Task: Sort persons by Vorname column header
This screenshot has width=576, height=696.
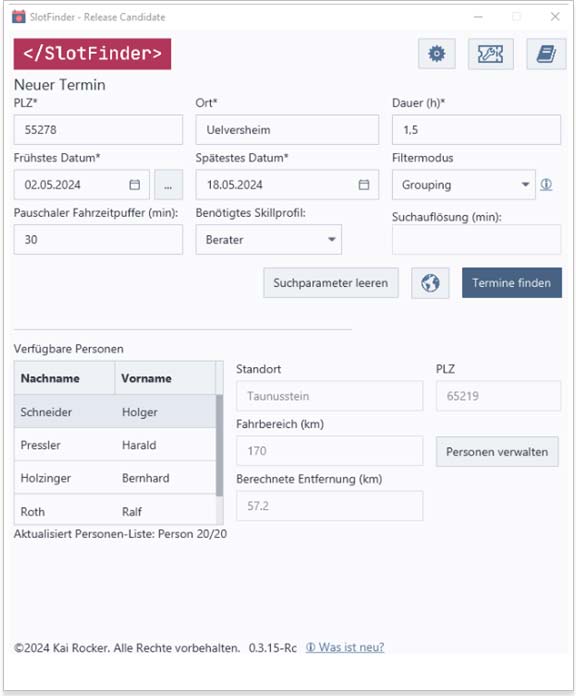Action: click(165, 378)
